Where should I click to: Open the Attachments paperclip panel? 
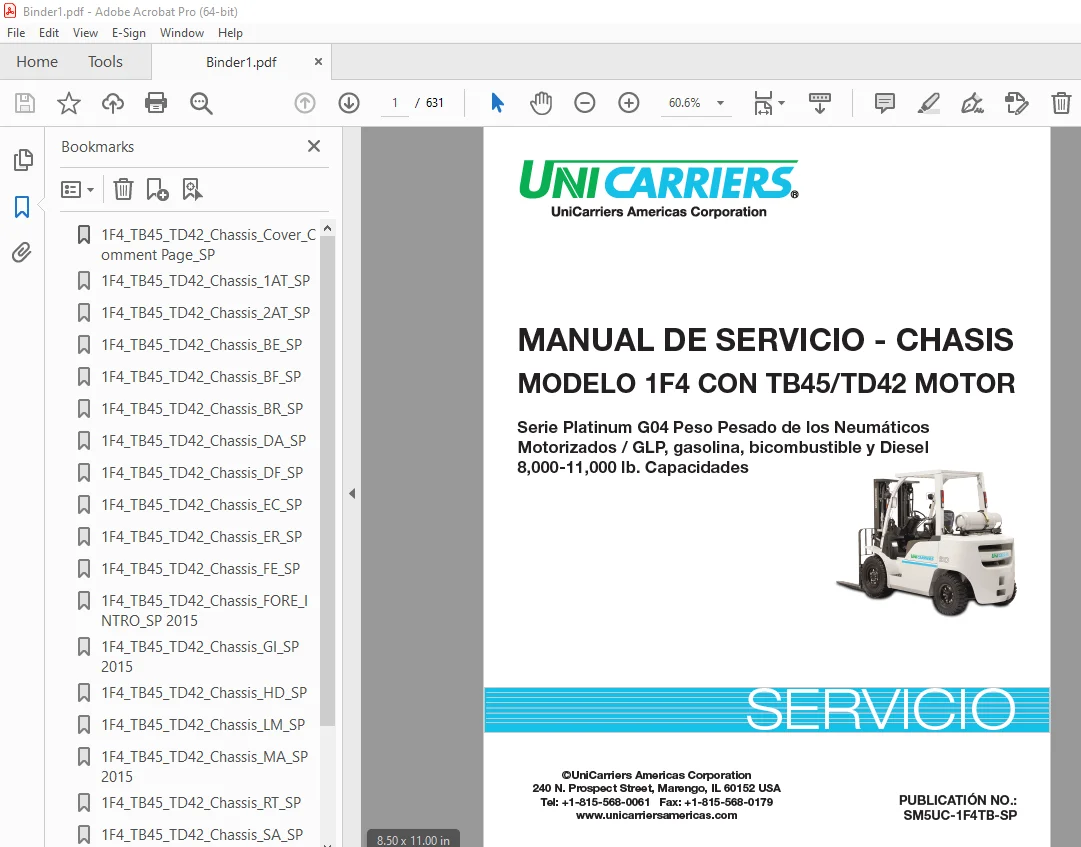[x=22, y=253]
